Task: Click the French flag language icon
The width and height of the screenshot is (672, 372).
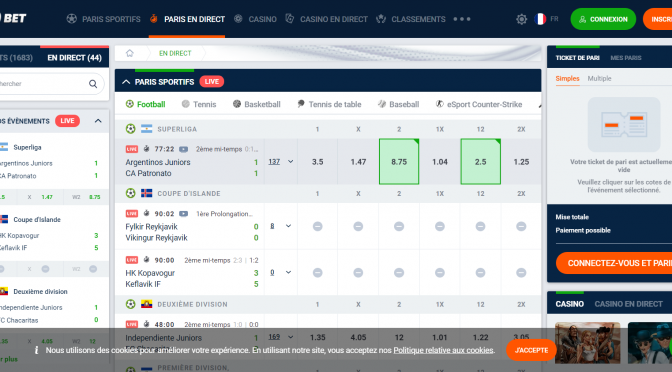Action: [x=540, y=19]
